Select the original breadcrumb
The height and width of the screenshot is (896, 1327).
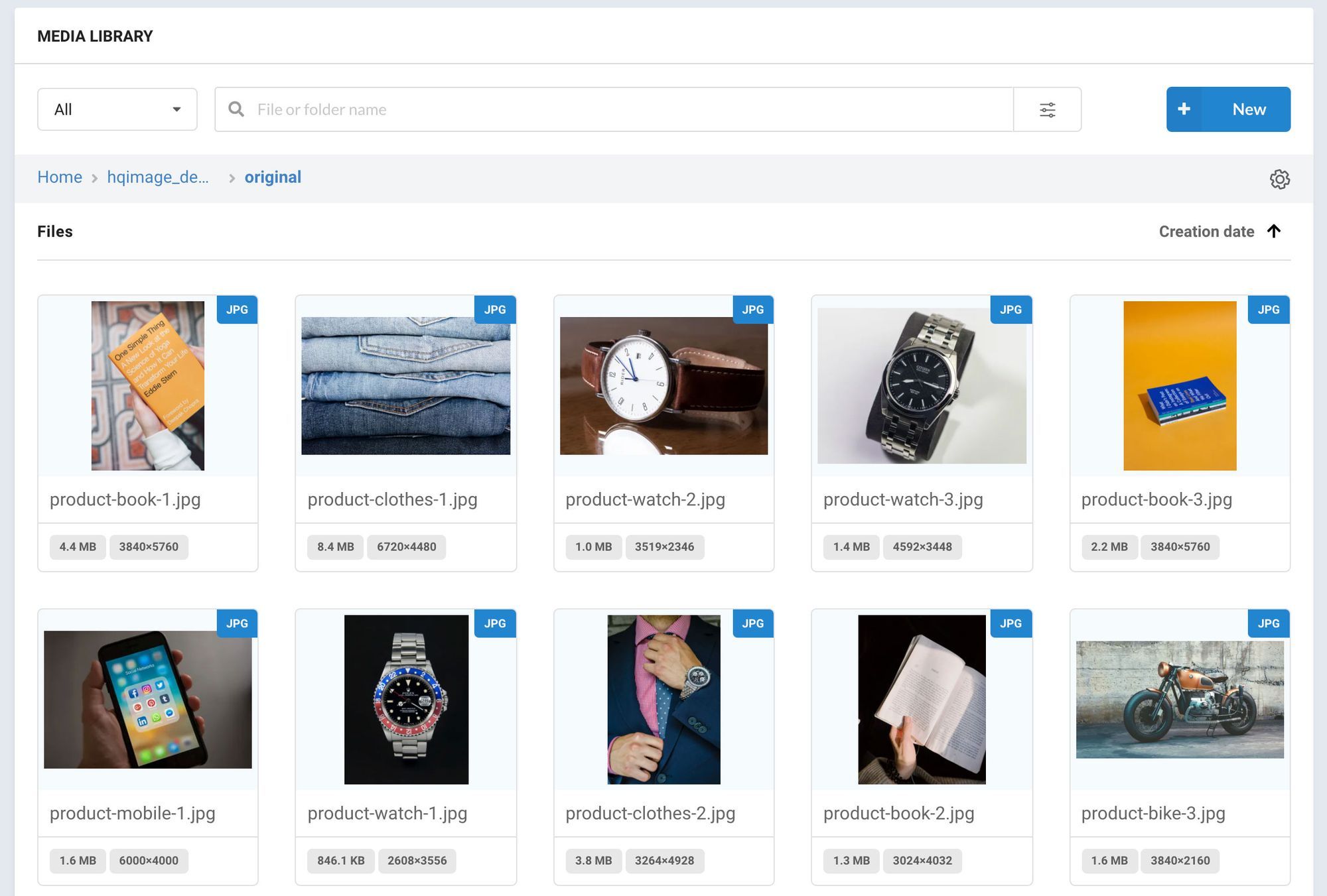tap(273, 177)
